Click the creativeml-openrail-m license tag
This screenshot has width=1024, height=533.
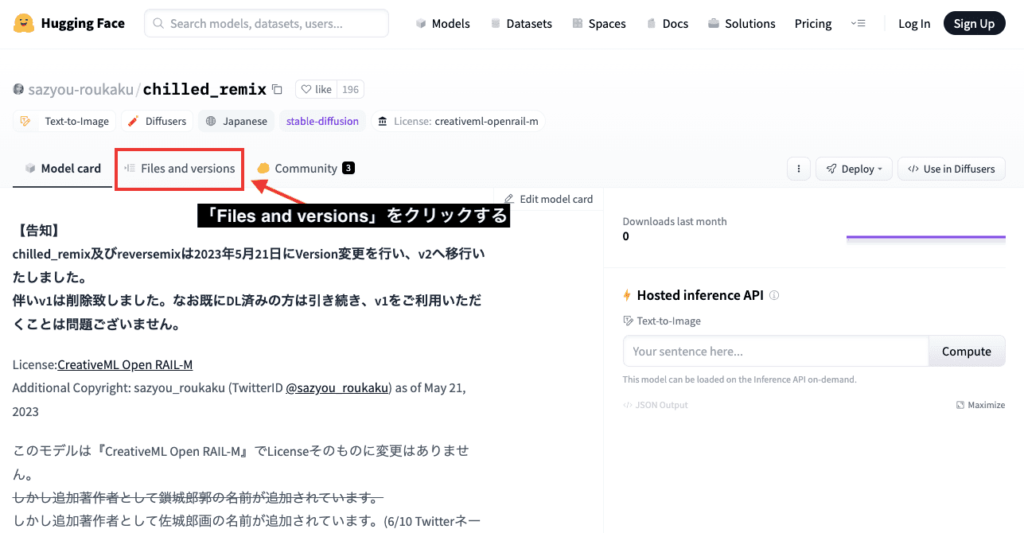click(458, 121)
